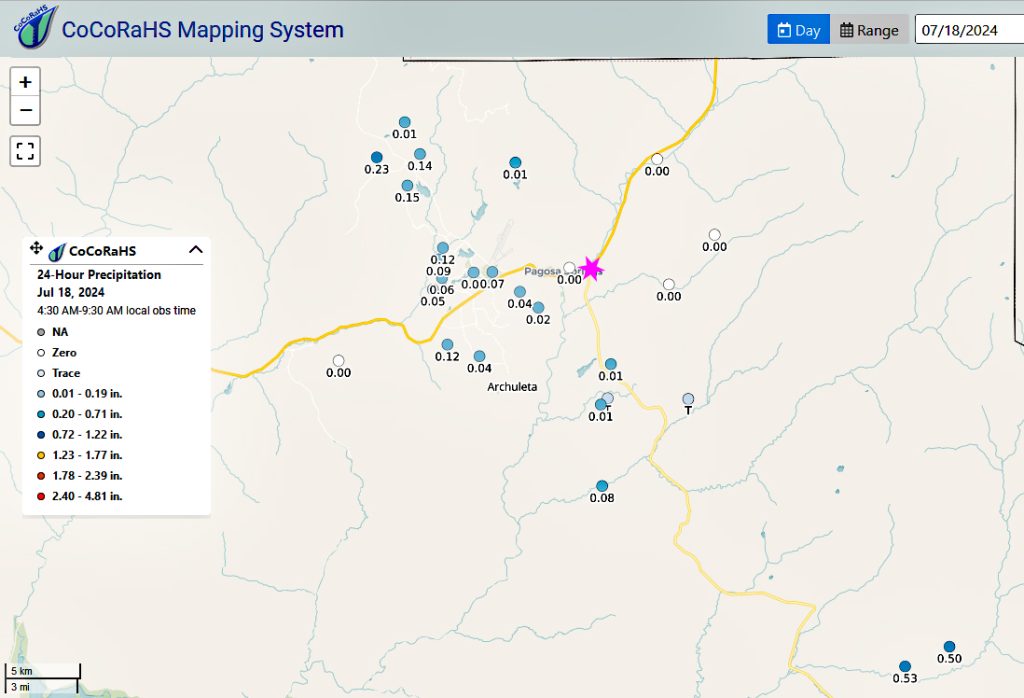
Task: Switch to Range mode
Action: coord(869,30)
